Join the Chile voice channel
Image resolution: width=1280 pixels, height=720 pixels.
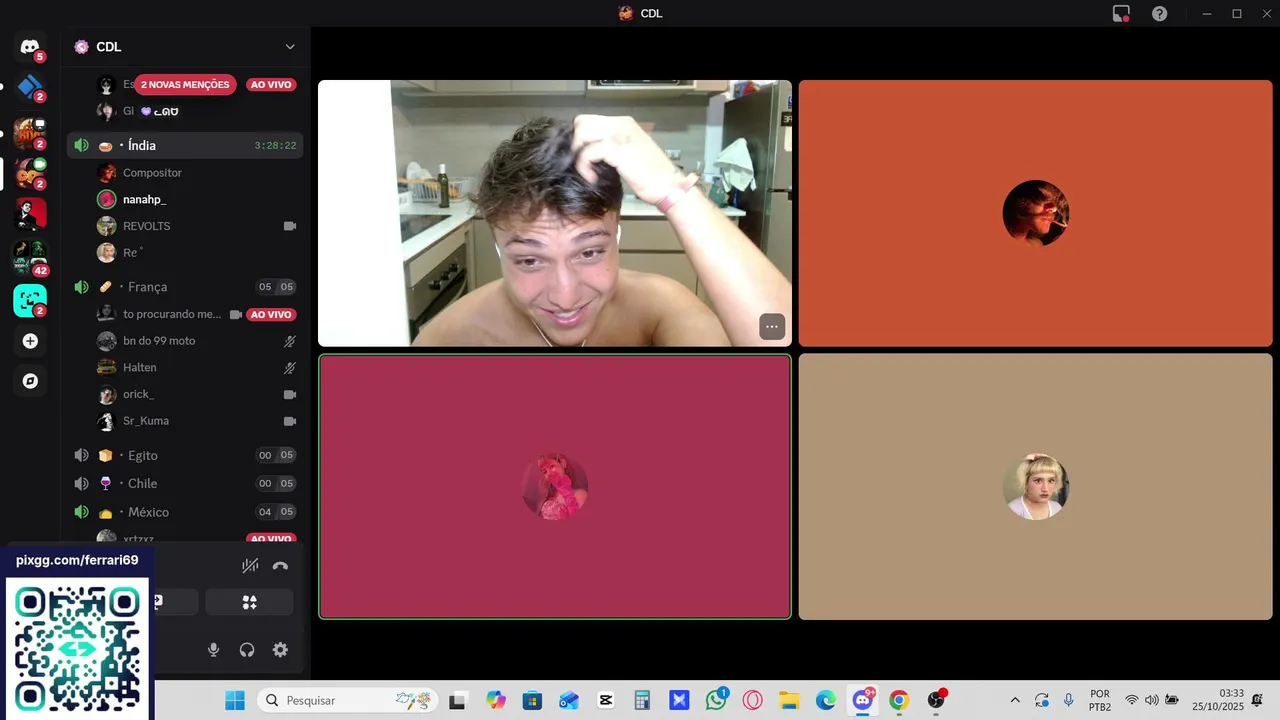point(185,483)
